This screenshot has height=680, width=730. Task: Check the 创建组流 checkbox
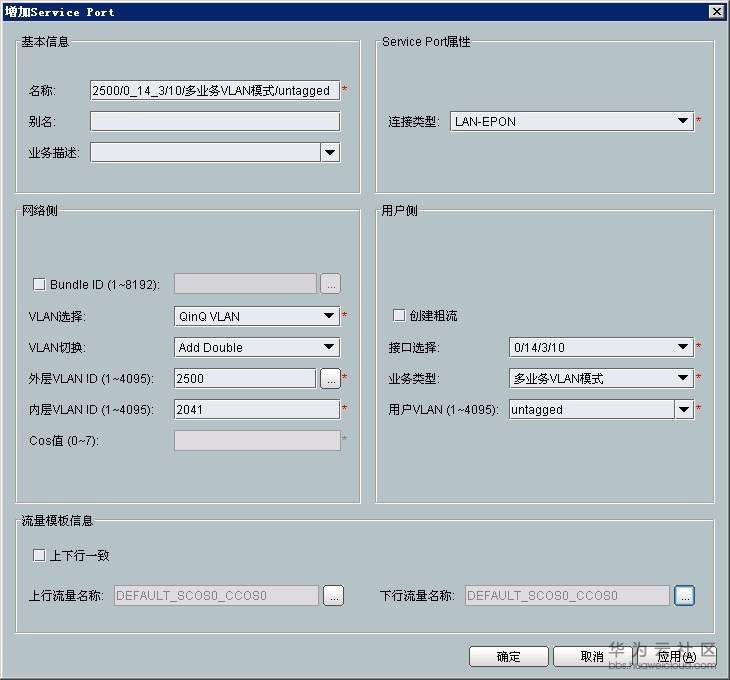click(x=399, y=316)
